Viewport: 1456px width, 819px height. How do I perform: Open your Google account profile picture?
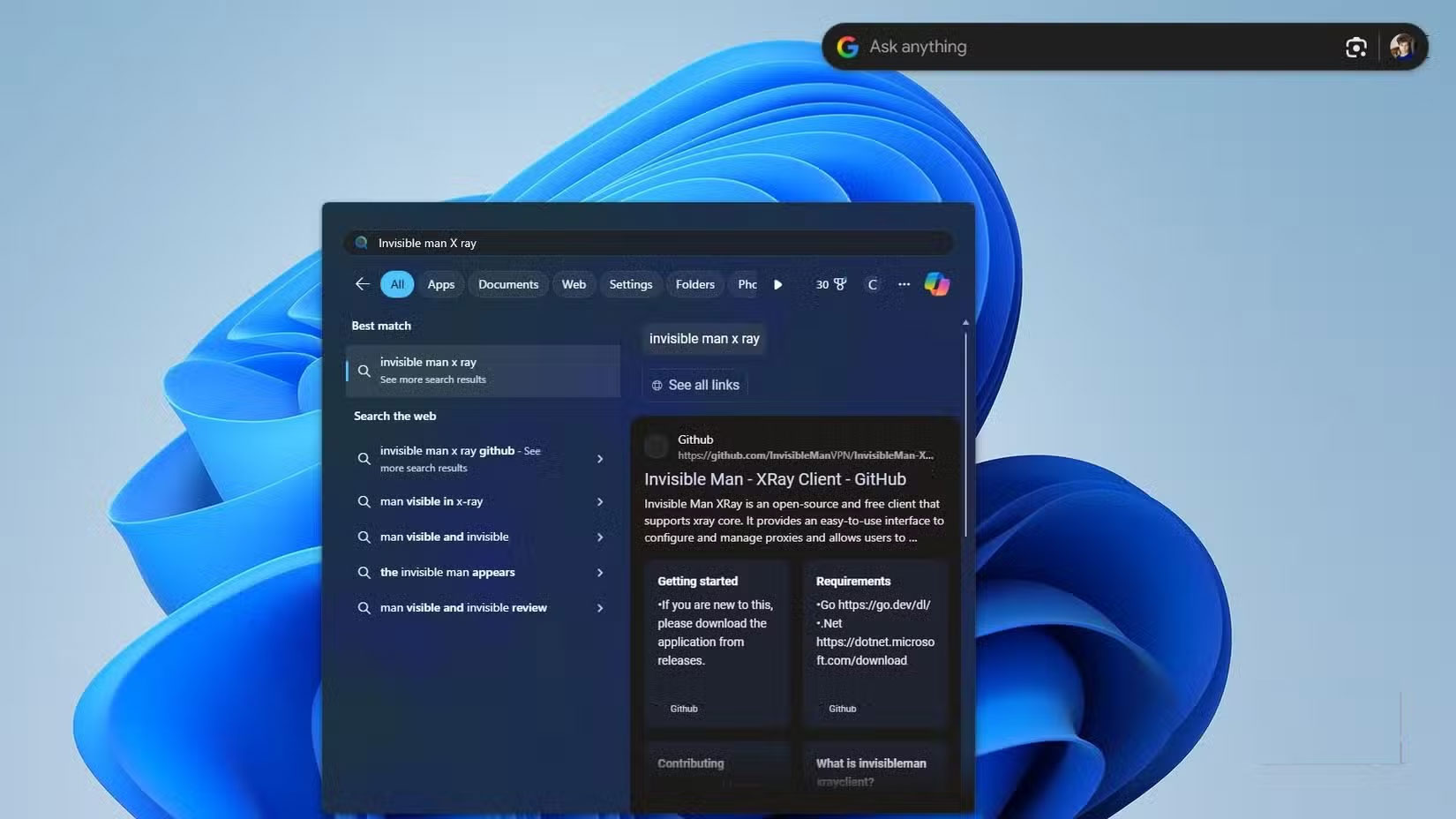click(1403, 46)
